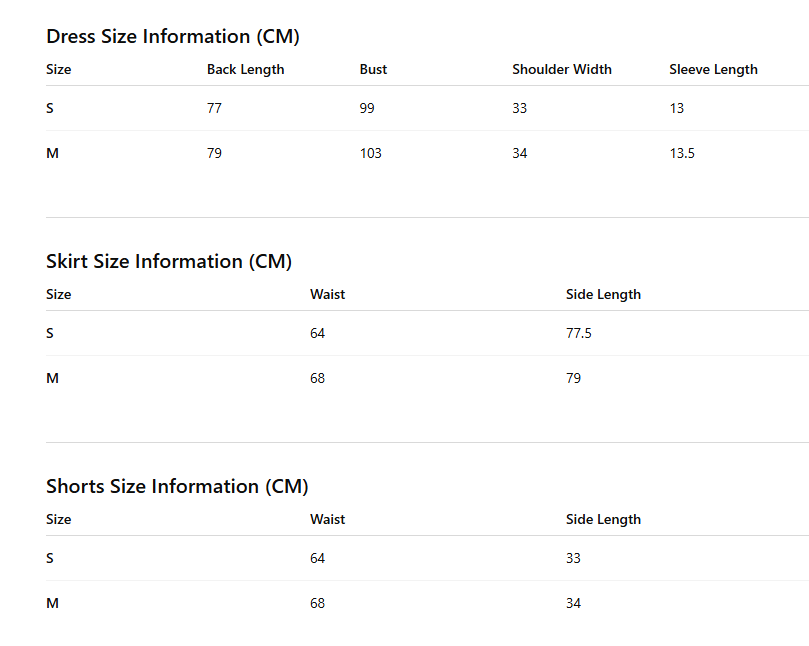Click dress shoulder width value 33
This screenshot has width=809, height=646.
tap(520, 108)
